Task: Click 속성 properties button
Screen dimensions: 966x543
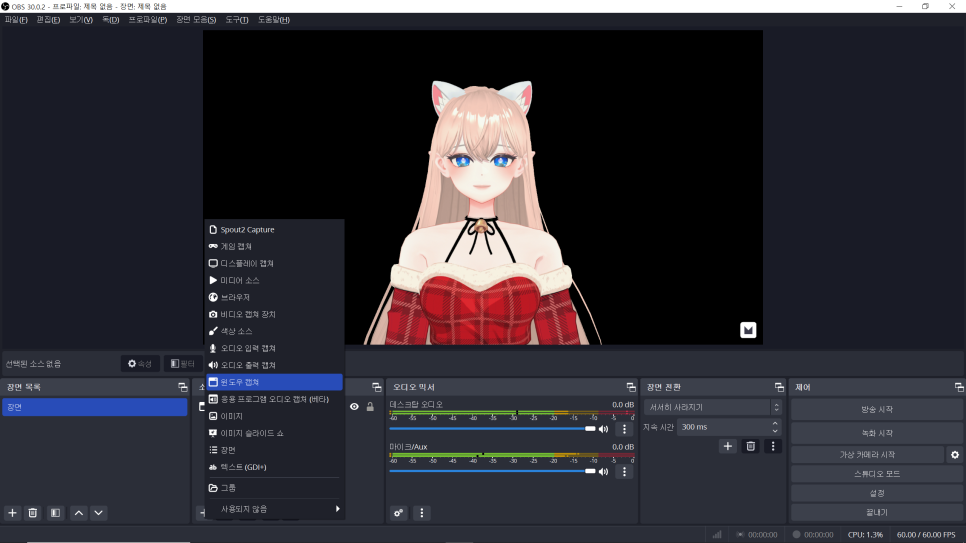Action: pyautogui.click(x=140, y=364)
